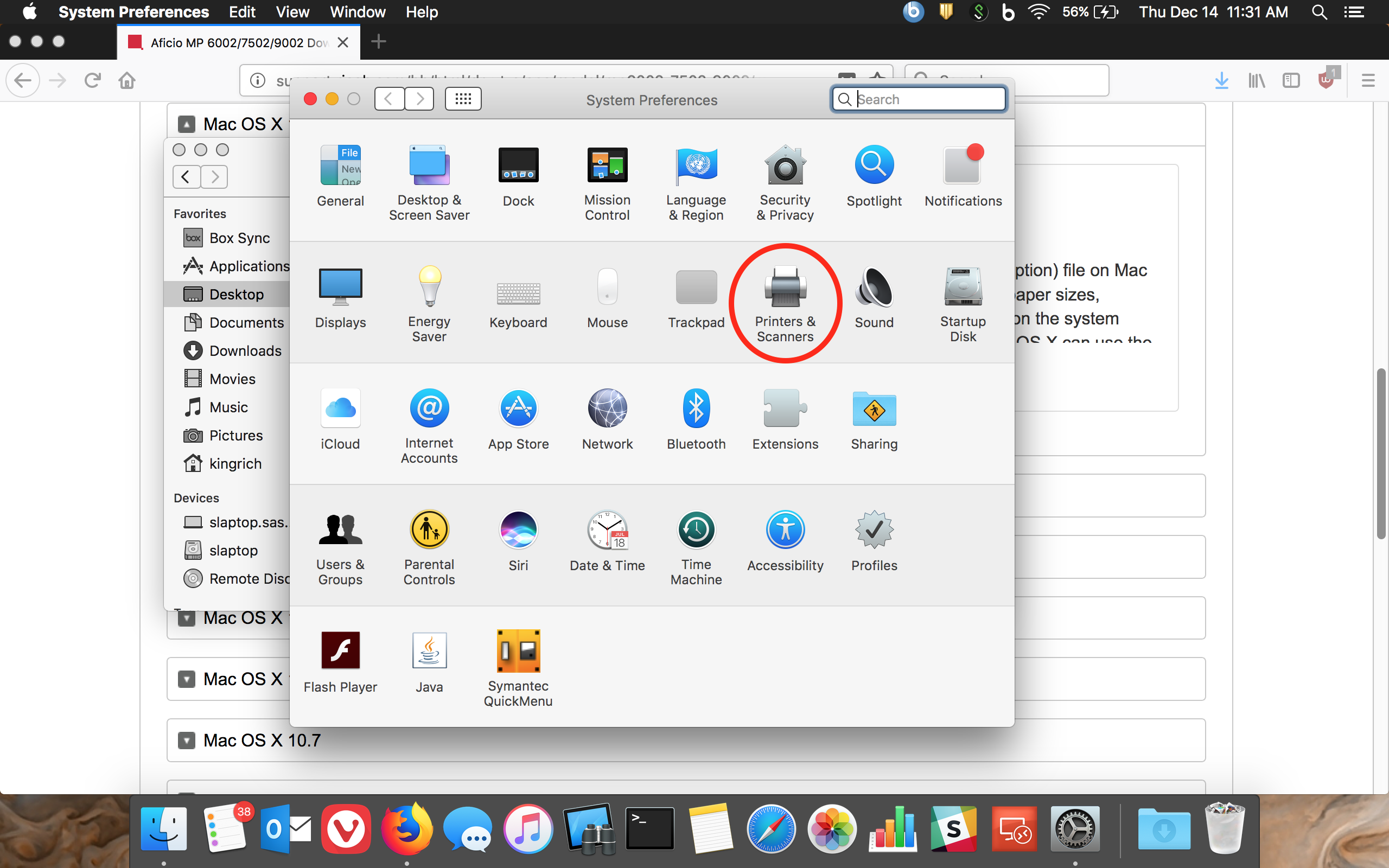1389x868 pixels.
Task: Open Notifications preferences
Action: pyautogui.click(x=963, y=176)
